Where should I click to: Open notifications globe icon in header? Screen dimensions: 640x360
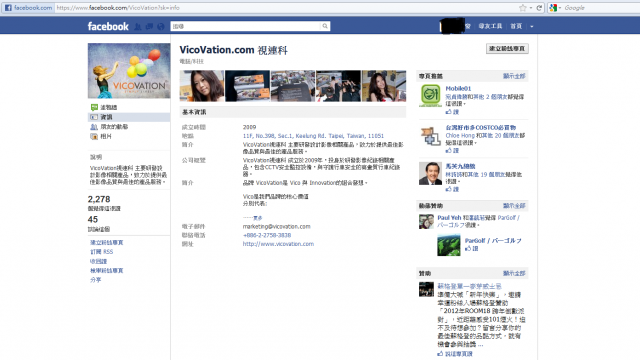pos(161,27)
